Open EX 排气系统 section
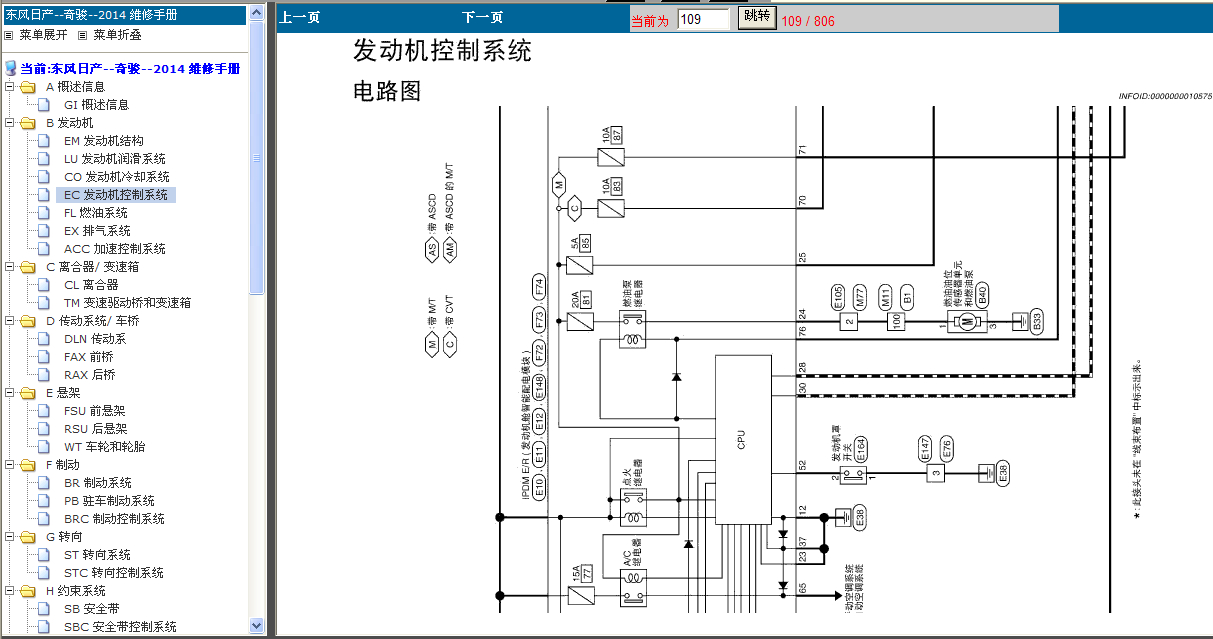This screenshot has width=1213, height=639. [97, 231]
